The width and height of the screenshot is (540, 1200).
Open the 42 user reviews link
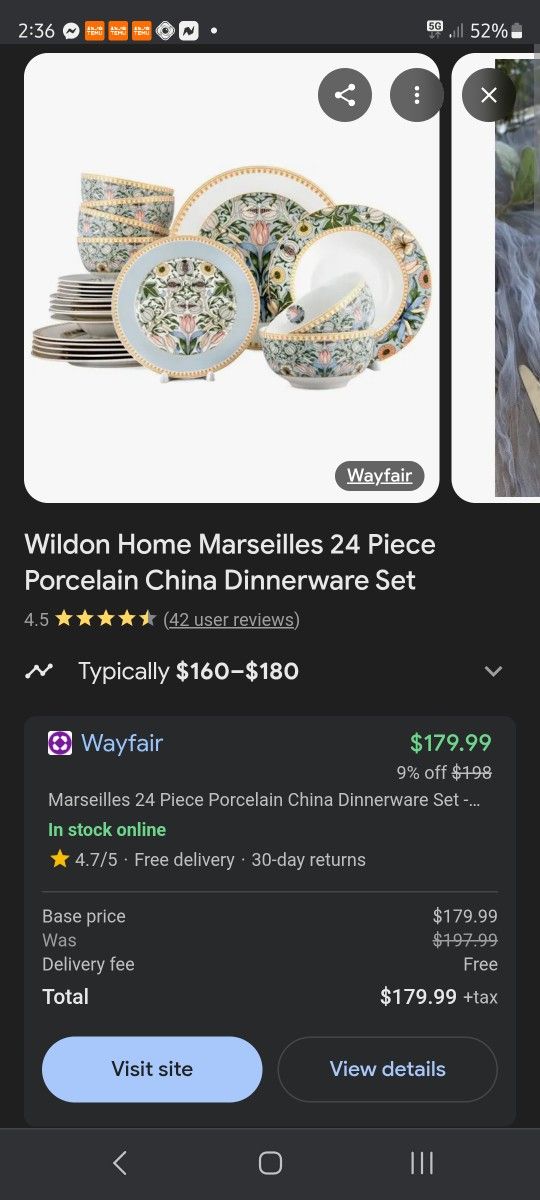click(x=231, y=619)
